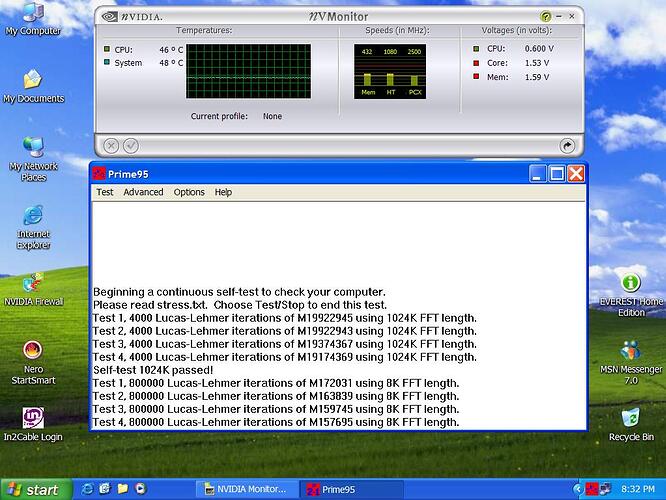Click HT speed bar in graph
666x500 pixels.
[390, 79]
